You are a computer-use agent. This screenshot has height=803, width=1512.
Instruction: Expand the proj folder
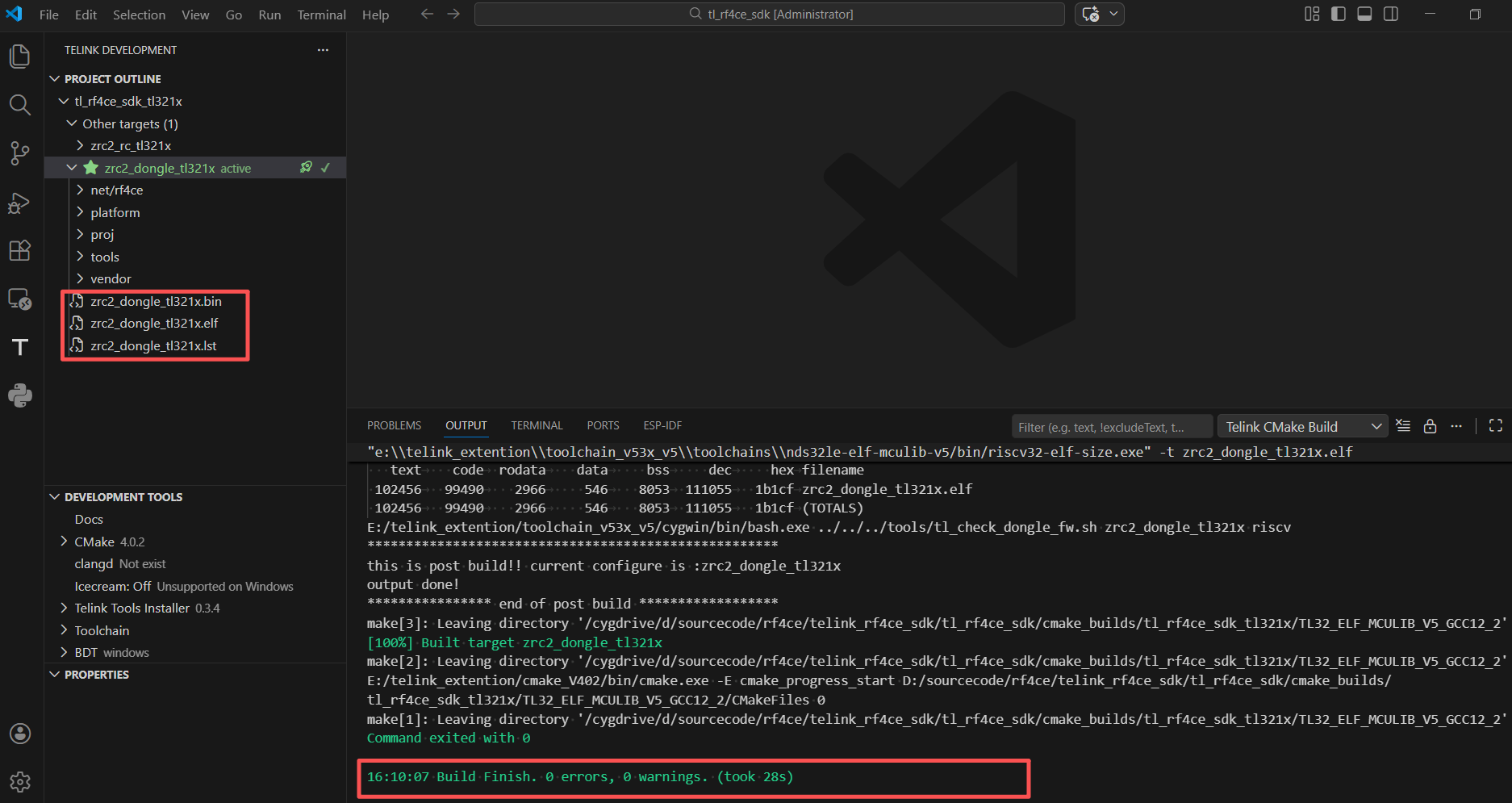click(x=80, y=235)
